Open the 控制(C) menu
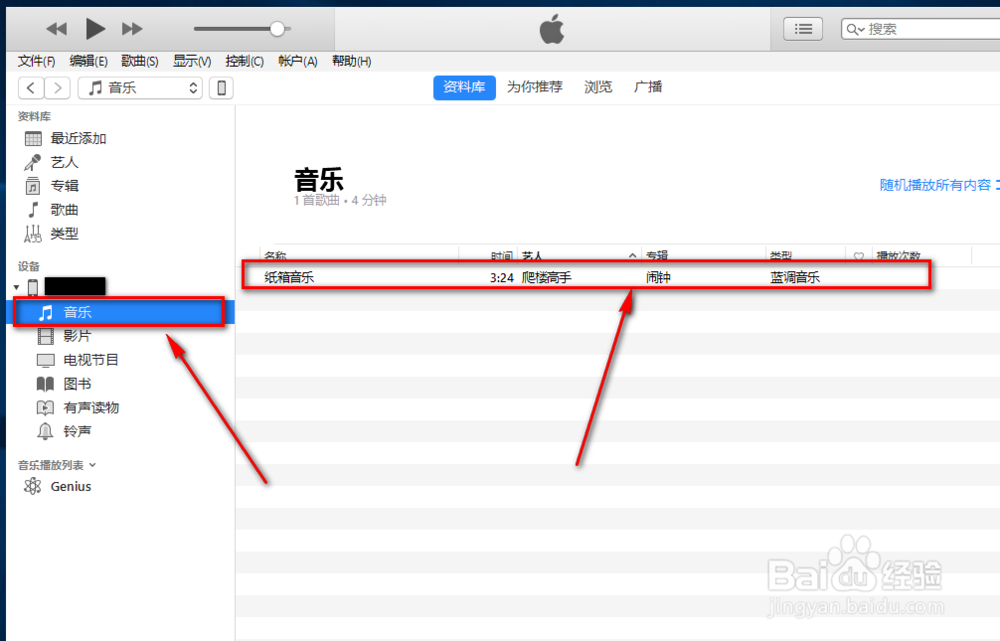Image resolution: width=1000 pixels, height=641 pixels. tap(244, 61)
